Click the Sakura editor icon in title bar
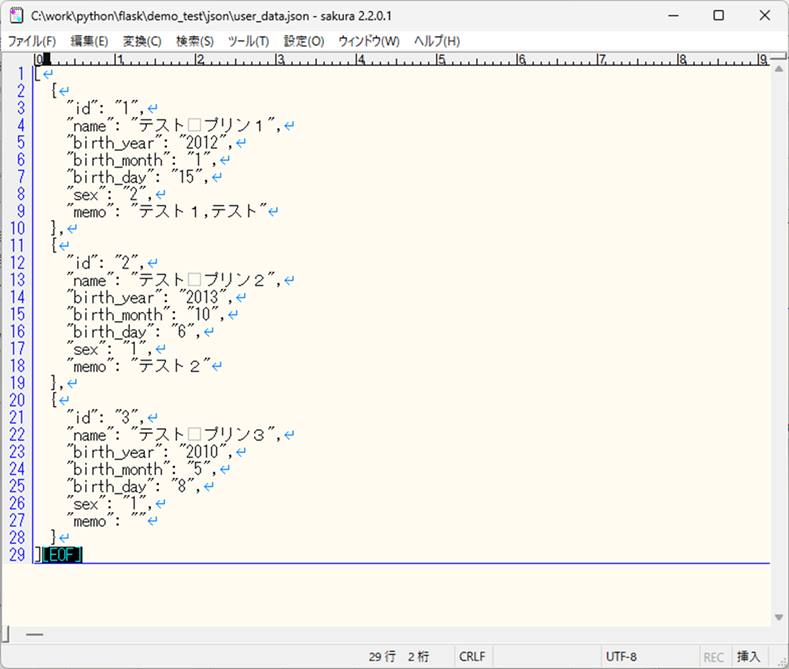789x669 pixels. point(17,16)
